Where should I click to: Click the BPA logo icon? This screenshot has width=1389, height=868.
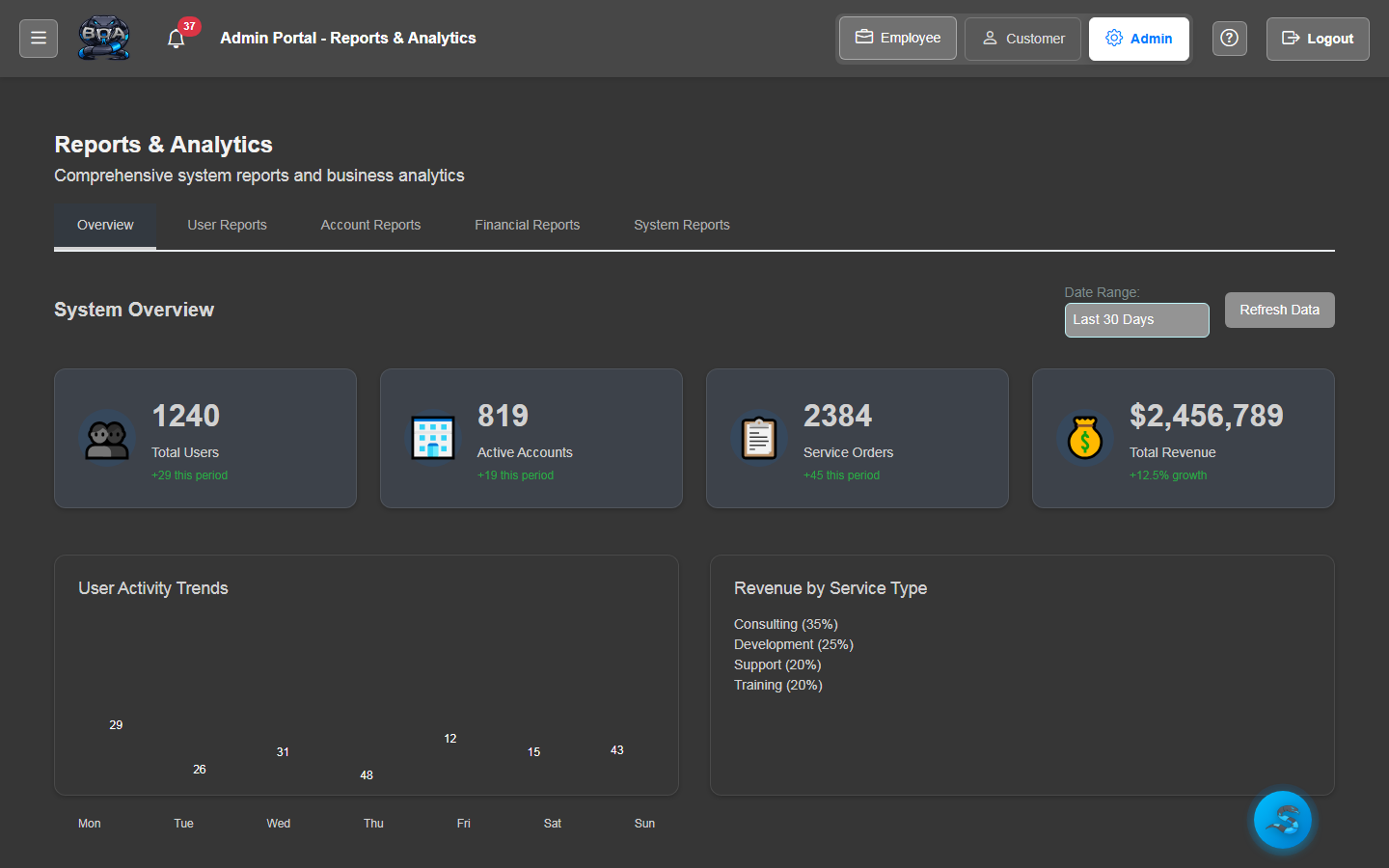104,38
